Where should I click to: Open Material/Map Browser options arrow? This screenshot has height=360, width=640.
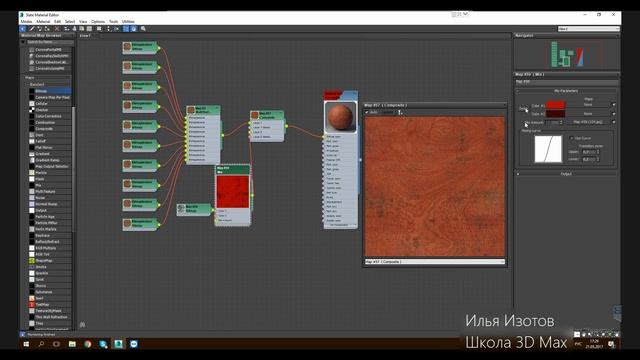[23, 42]
